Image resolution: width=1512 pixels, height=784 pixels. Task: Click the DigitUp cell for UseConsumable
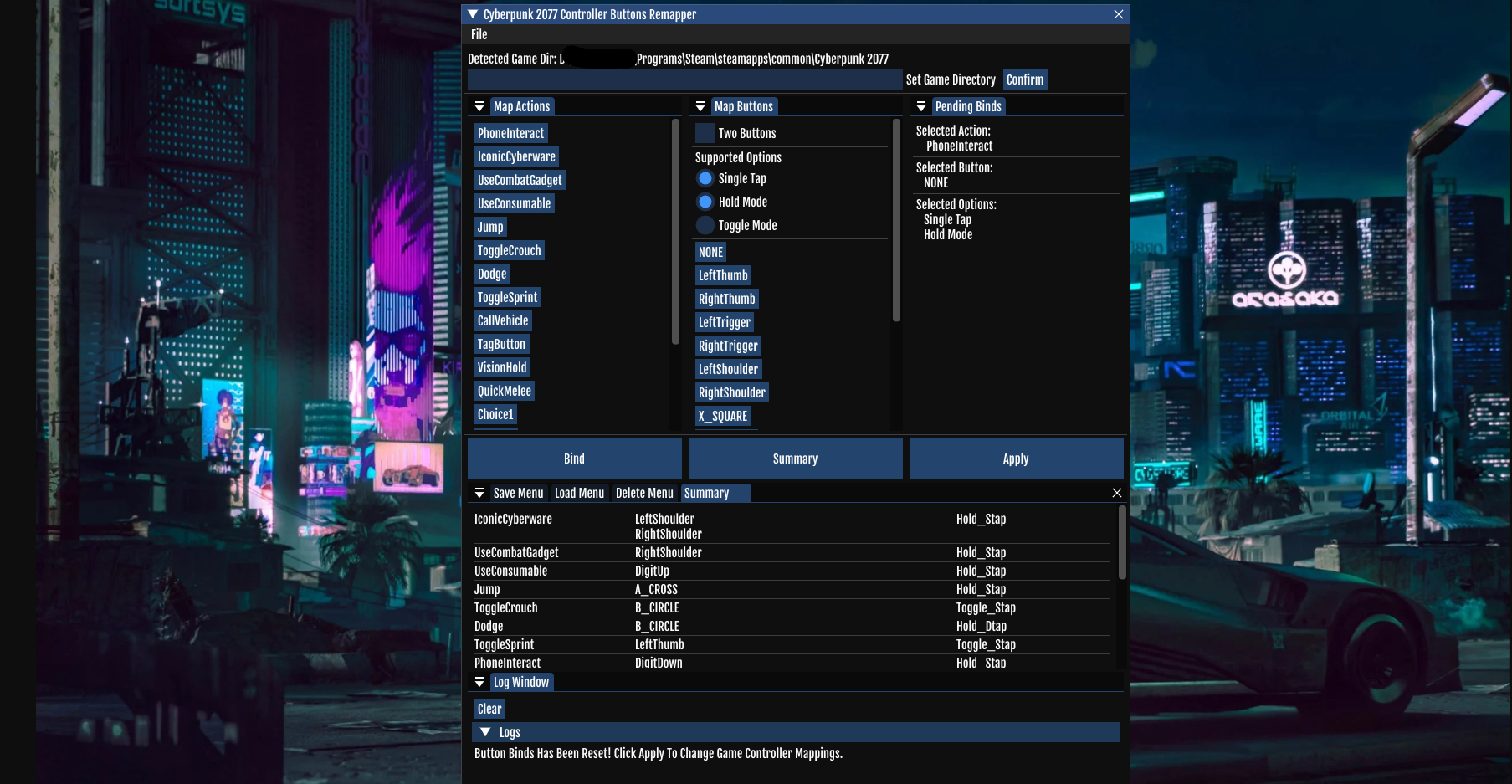652,571
